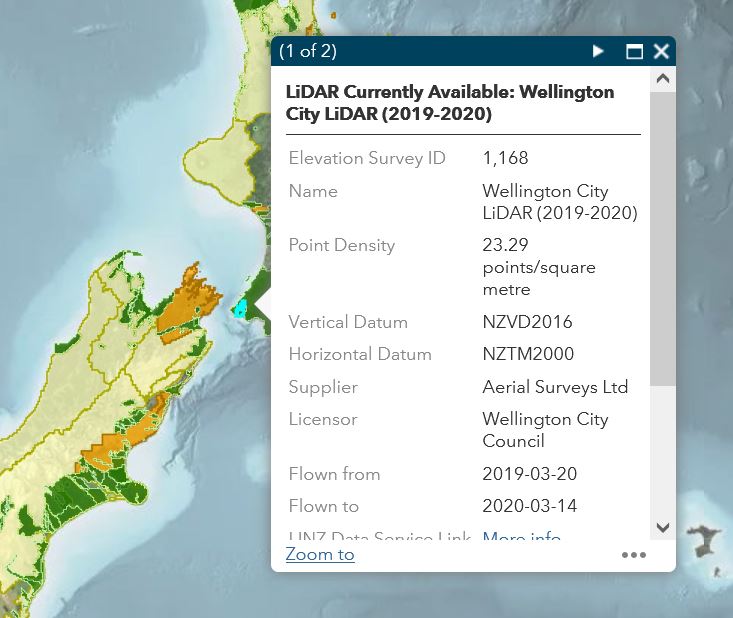733x618 pixels.
Task: Show the next feature in popup
Action: 598,51
